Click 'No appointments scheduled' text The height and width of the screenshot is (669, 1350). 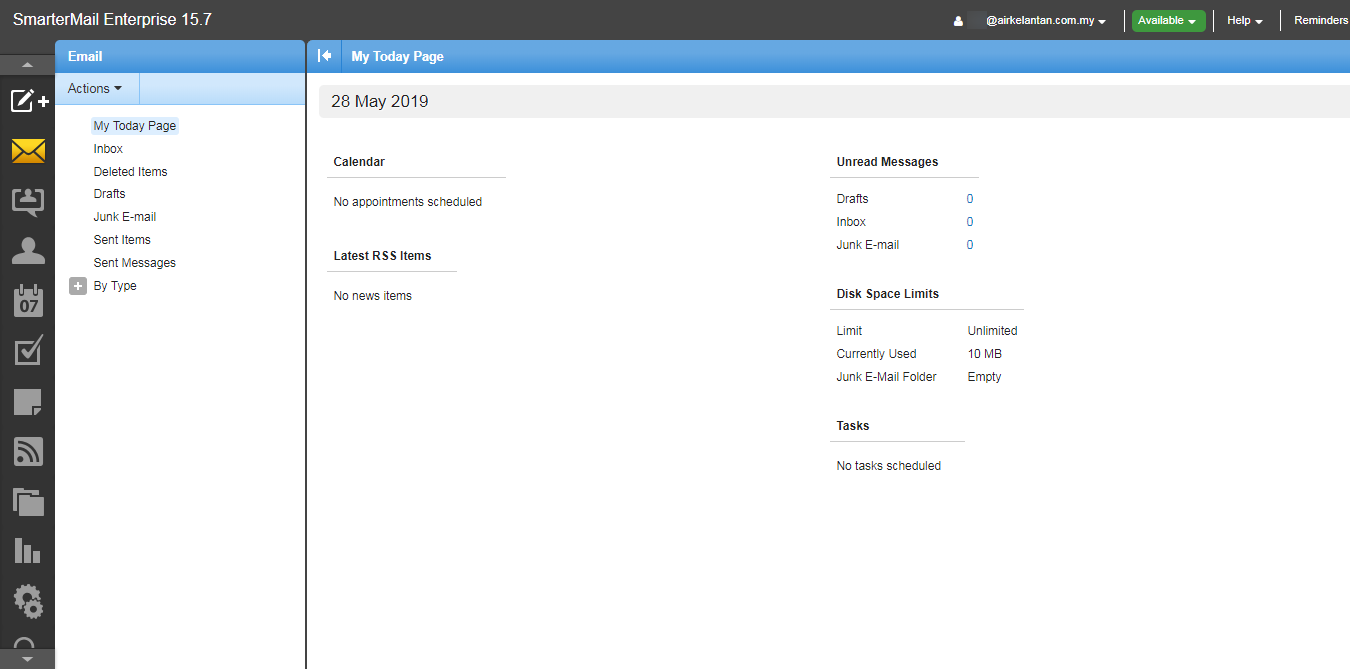(x=408, y=202)
